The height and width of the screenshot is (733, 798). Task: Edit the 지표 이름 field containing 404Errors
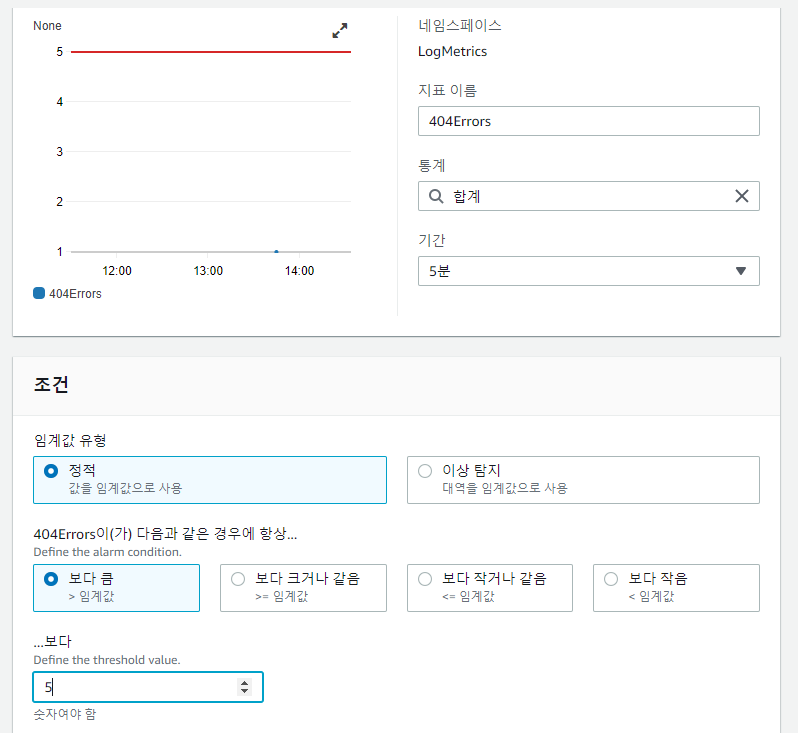(x=589, y=121)
